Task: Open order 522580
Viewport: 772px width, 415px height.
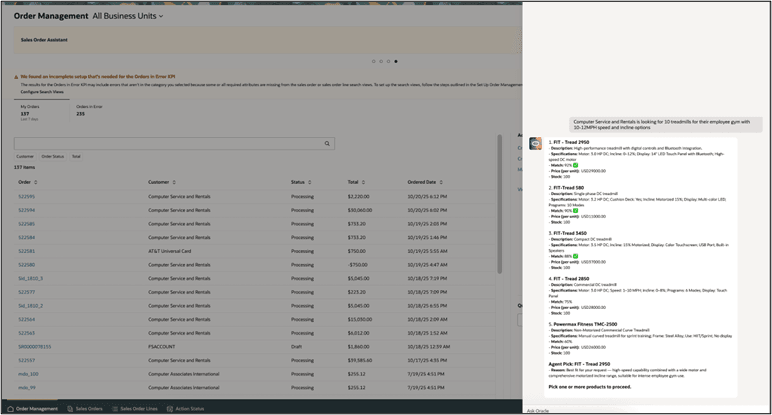Action: tap(27, 265)
